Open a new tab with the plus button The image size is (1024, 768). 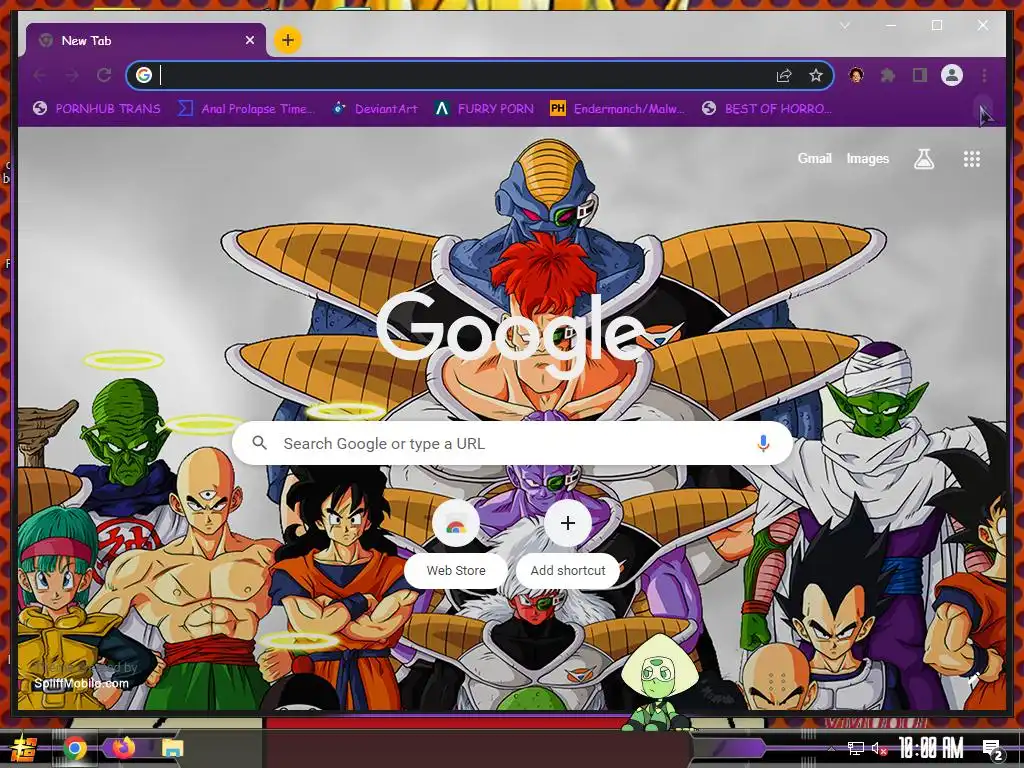[287, 40]
